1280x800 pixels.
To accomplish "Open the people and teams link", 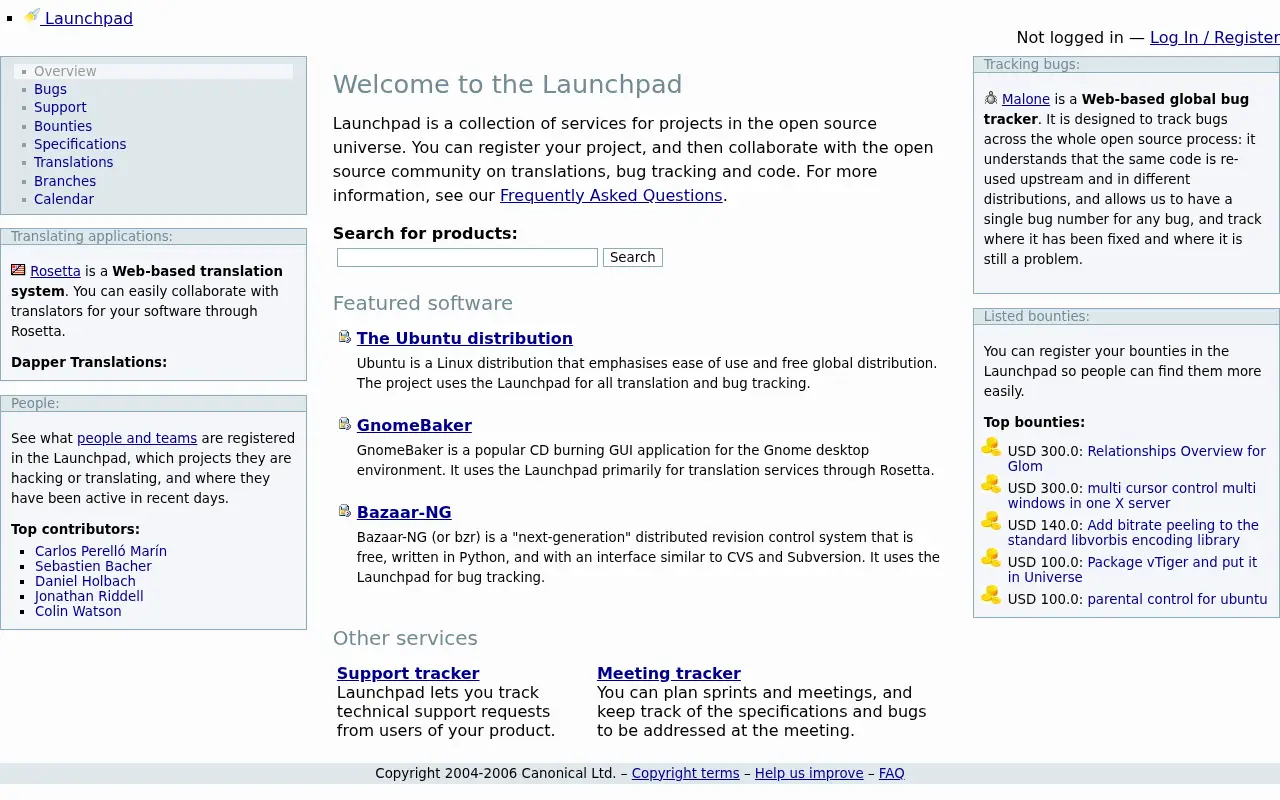I will [x=137, y=438].
